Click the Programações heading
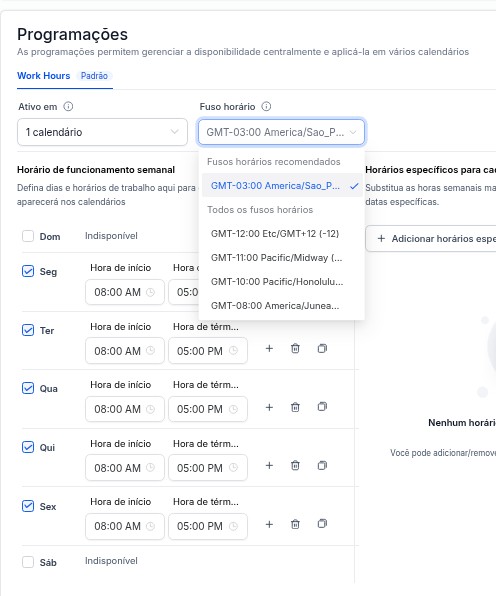496x596 pixels. [x=72, y=34]
